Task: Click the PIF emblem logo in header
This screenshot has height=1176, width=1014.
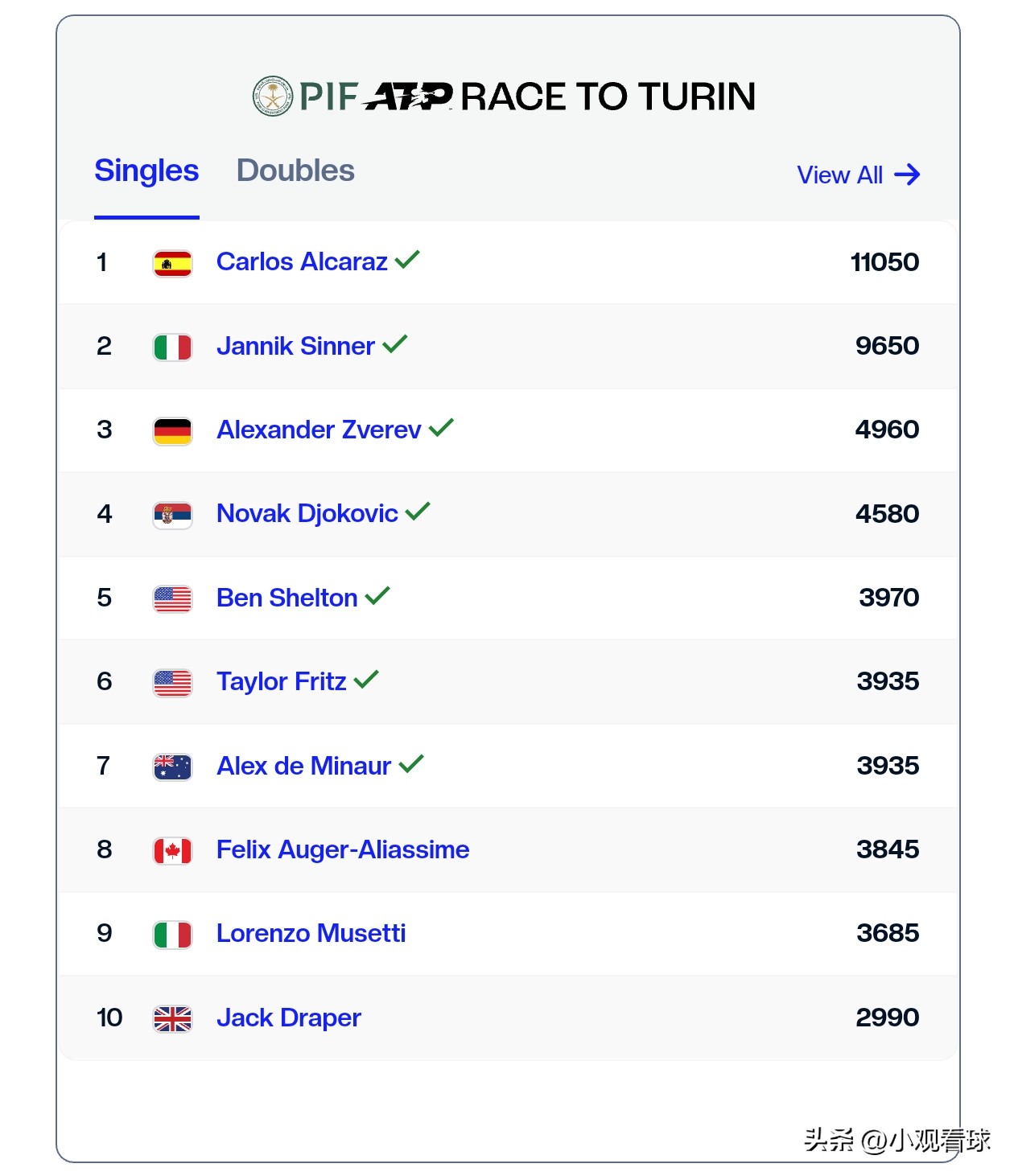Action: coord(273,97)
